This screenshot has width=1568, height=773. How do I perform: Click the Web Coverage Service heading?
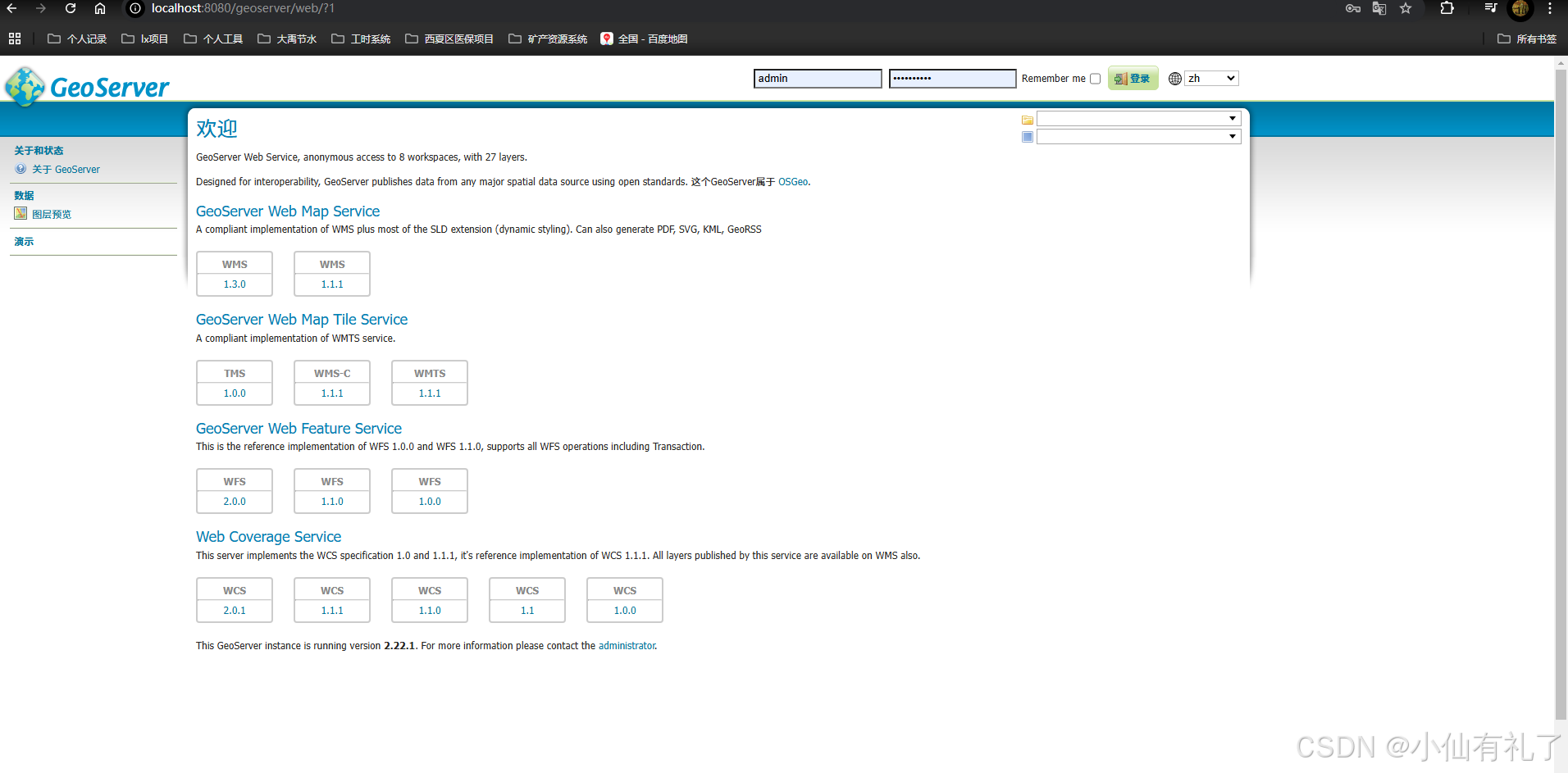click(268, 537)
